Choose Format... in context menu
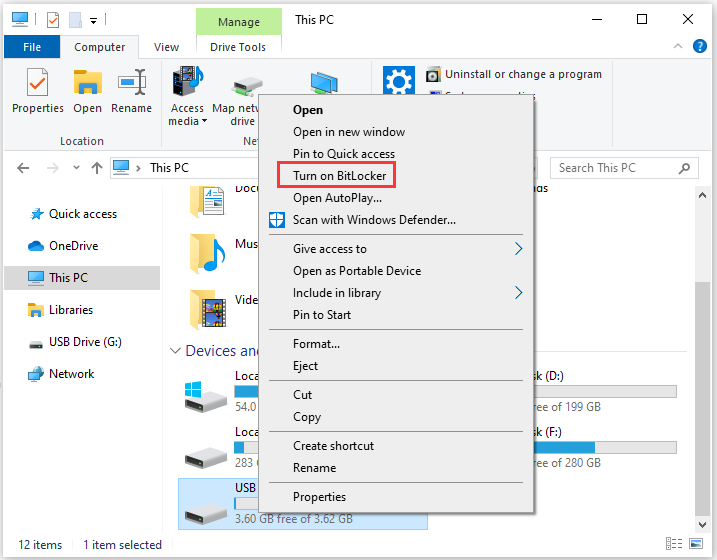This screenshot has height=560, width=717. 396,344
